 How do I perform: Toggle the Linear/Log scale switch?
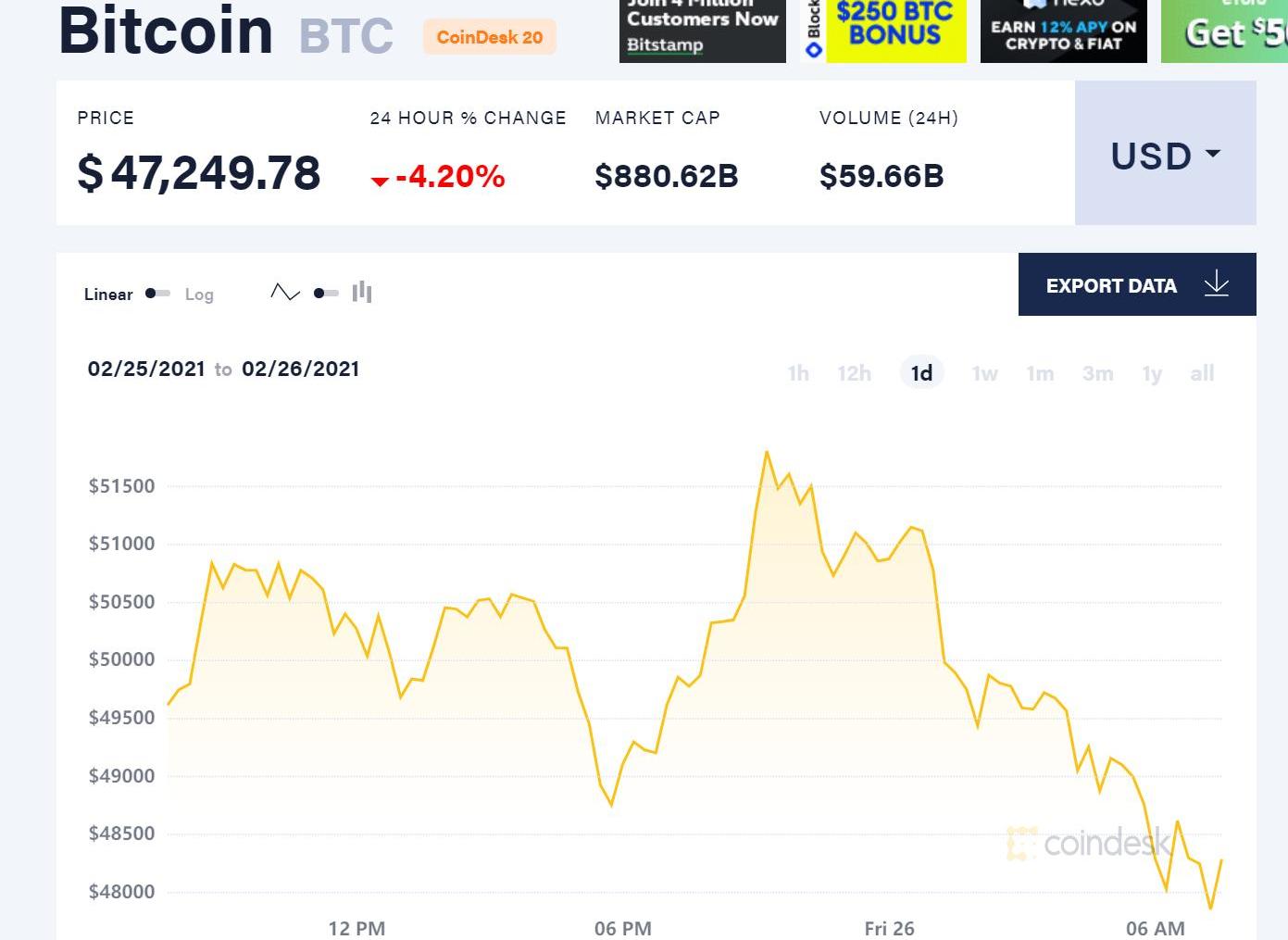click(157, 294)
